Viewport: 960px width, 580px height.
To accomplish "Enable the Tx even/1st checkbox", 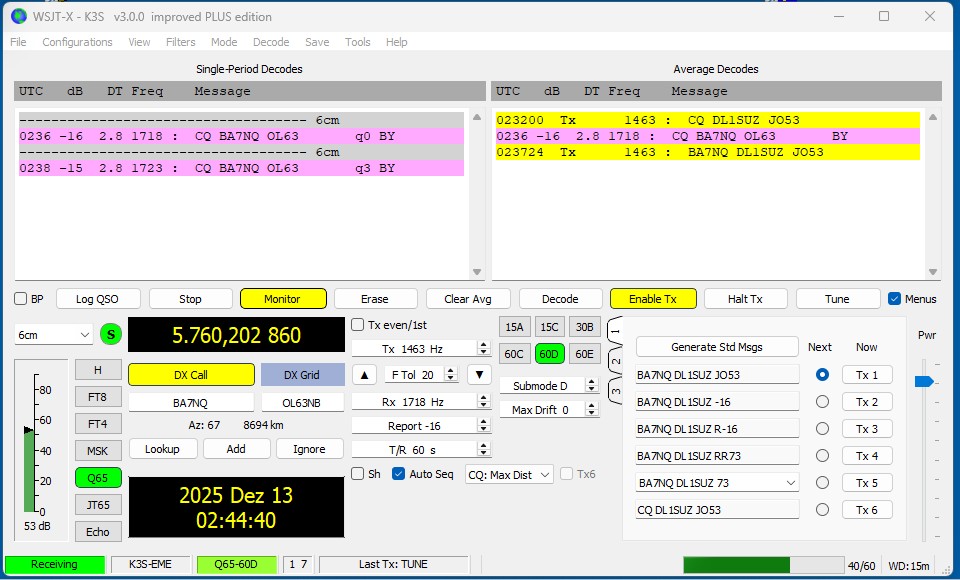I will coord(358,323).
